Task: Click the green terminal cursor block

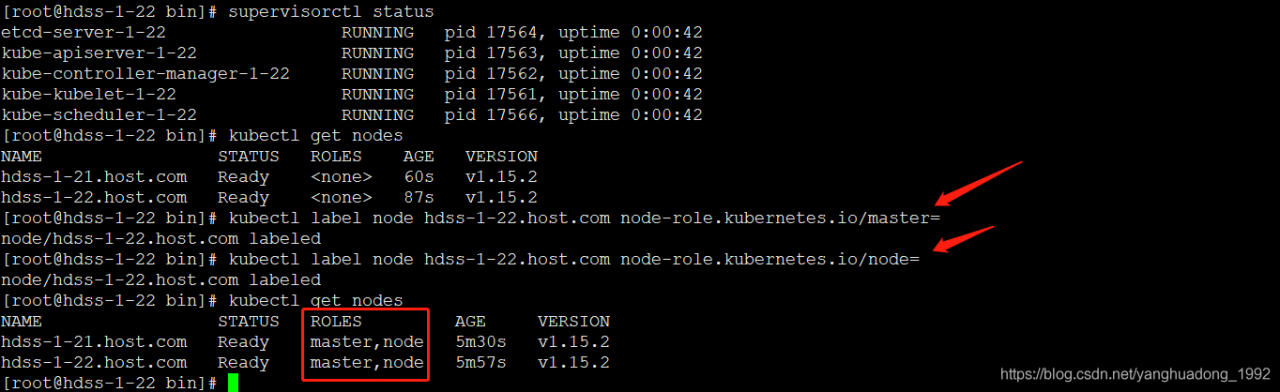Action: pyautogui.click(x=233, y=382)
